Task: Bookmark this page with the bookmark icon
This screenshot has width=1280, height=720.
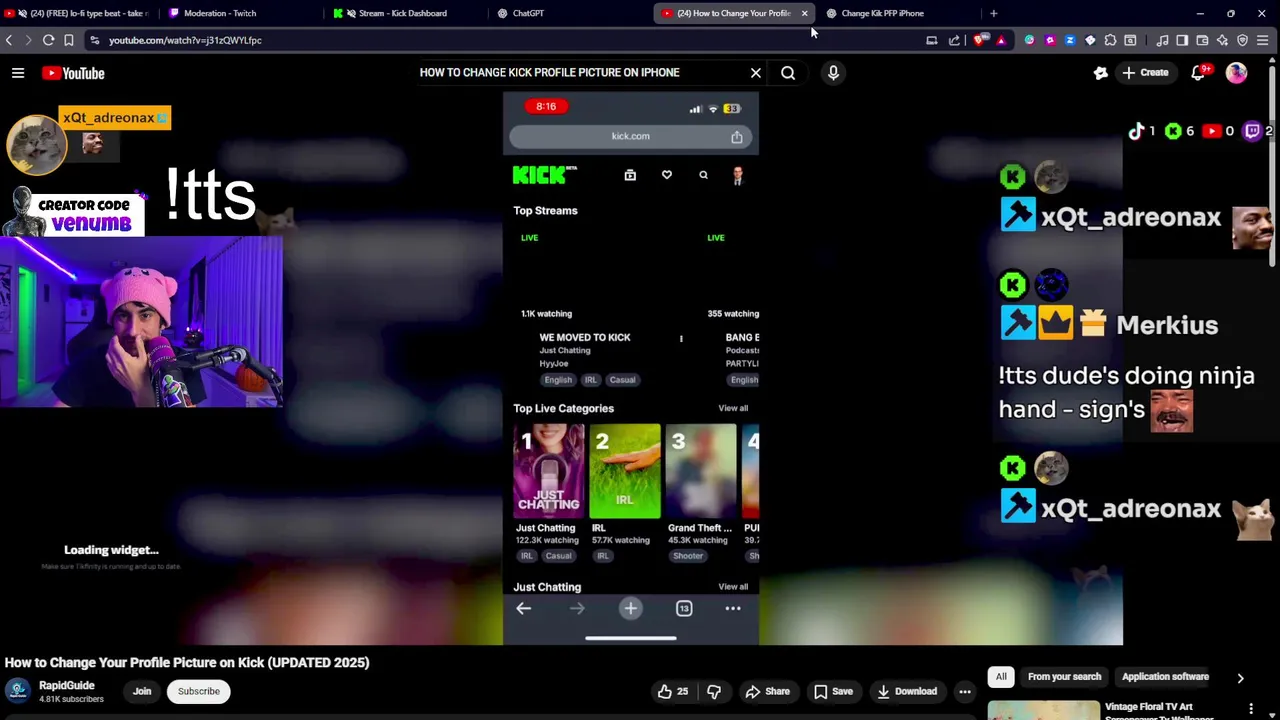Action: [69, 40]
